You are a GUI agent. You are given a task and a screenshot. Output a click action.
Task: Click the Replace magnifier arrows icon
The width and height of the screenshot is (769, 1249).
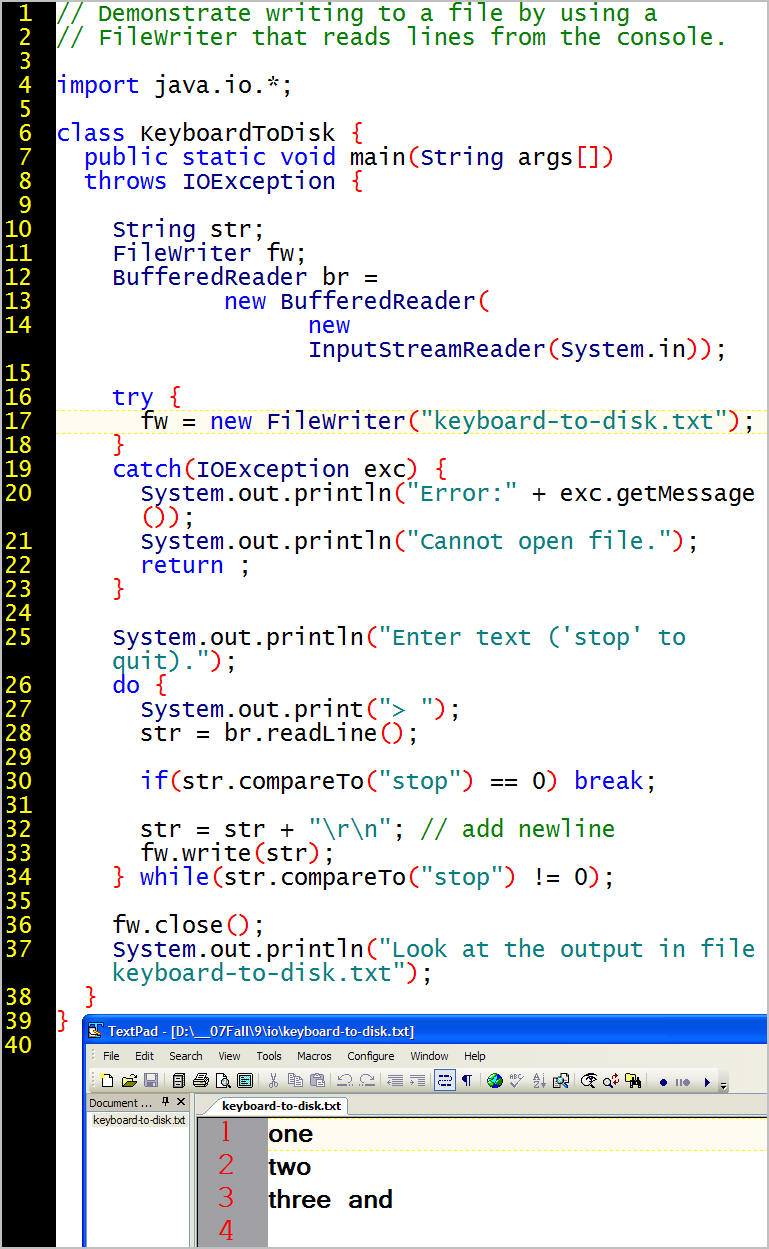(612, 1081)
